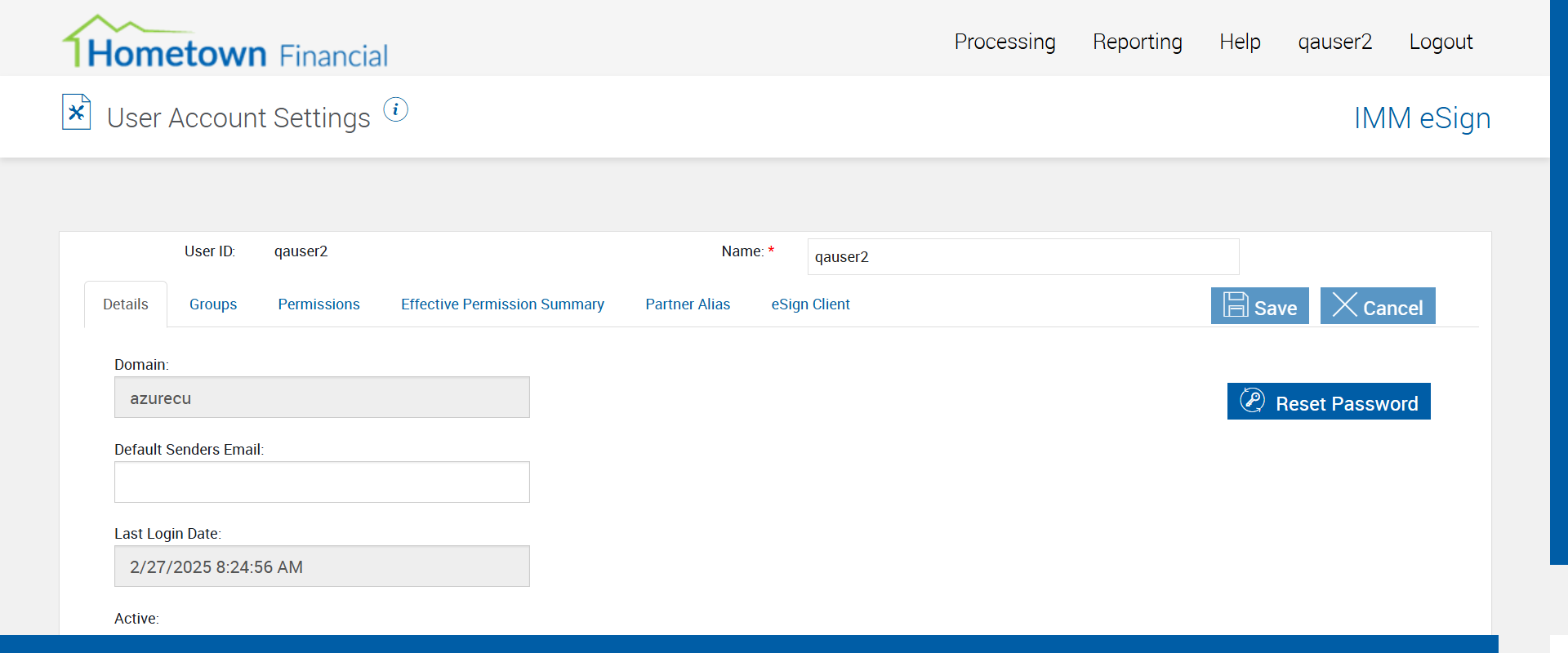
Task: Open the Processing menu
Action: tap(1004, 42)
